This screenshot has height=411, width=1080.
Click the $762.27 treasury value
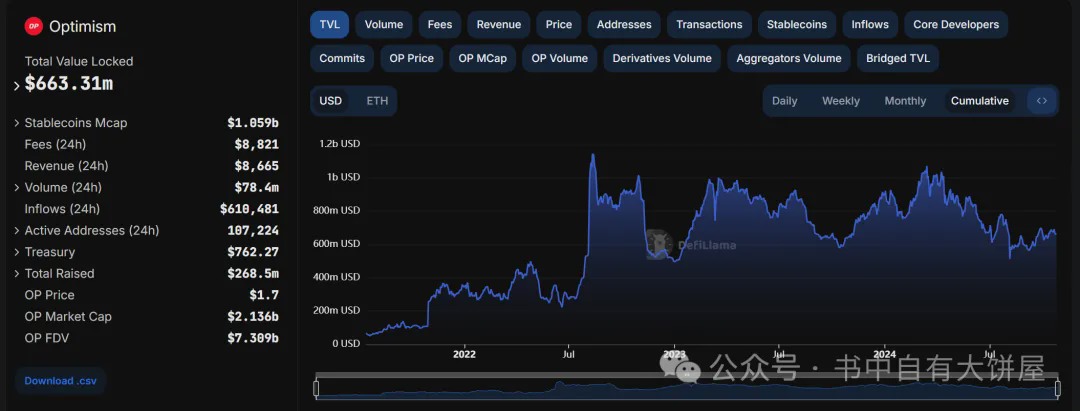[253, 252]
